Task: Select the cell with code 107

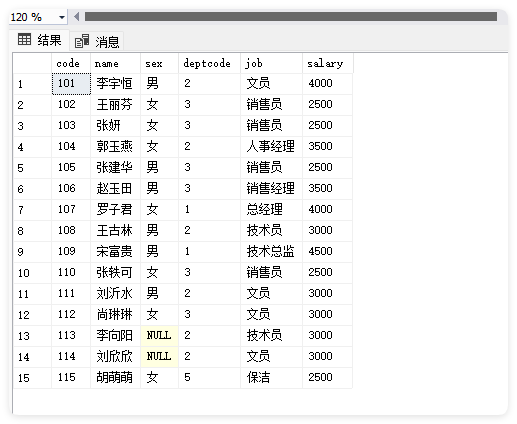Action: click(x=71, y=210)
